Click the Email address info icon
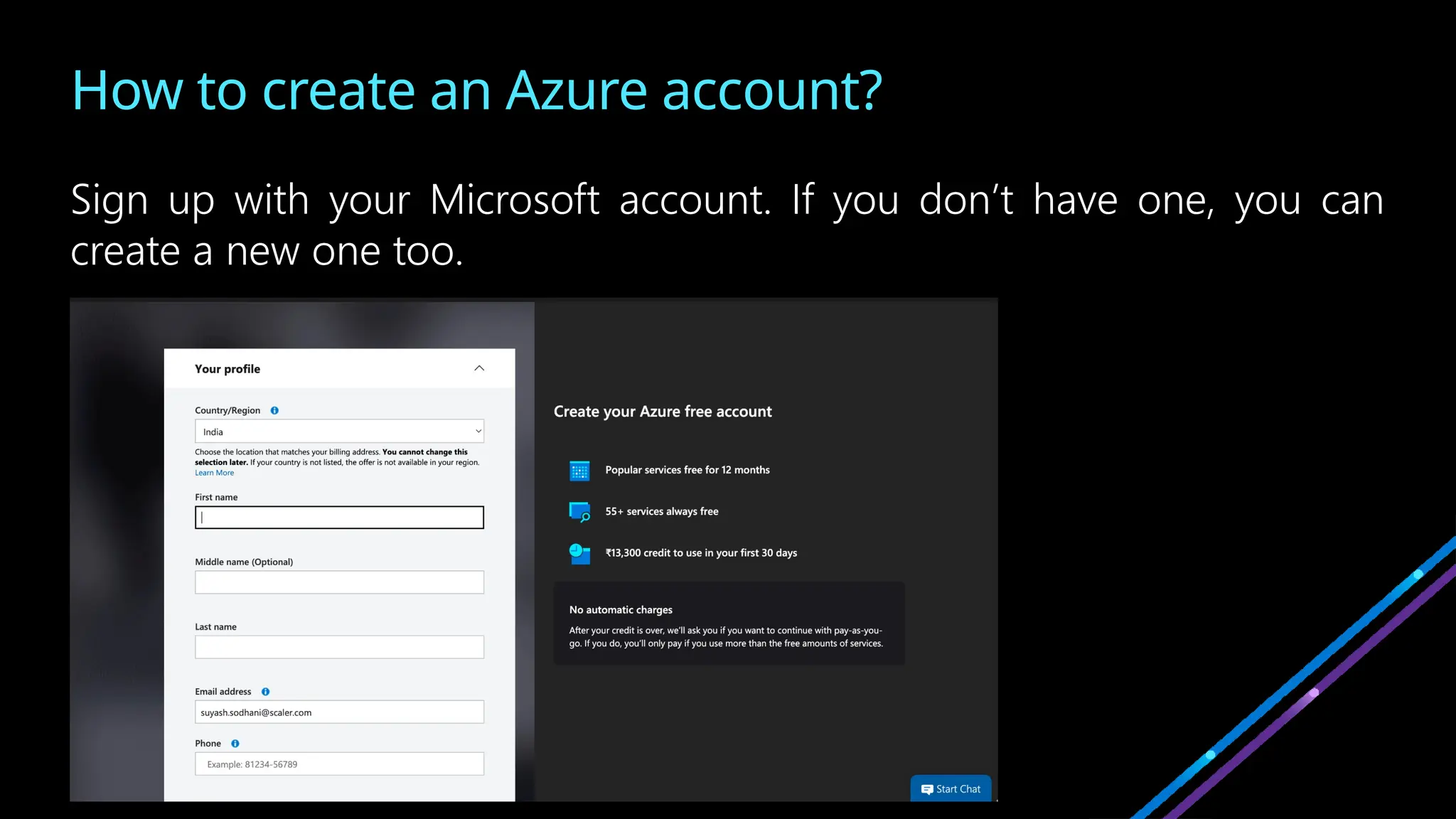The image size is (1456, 819). [x=265, y=692]
